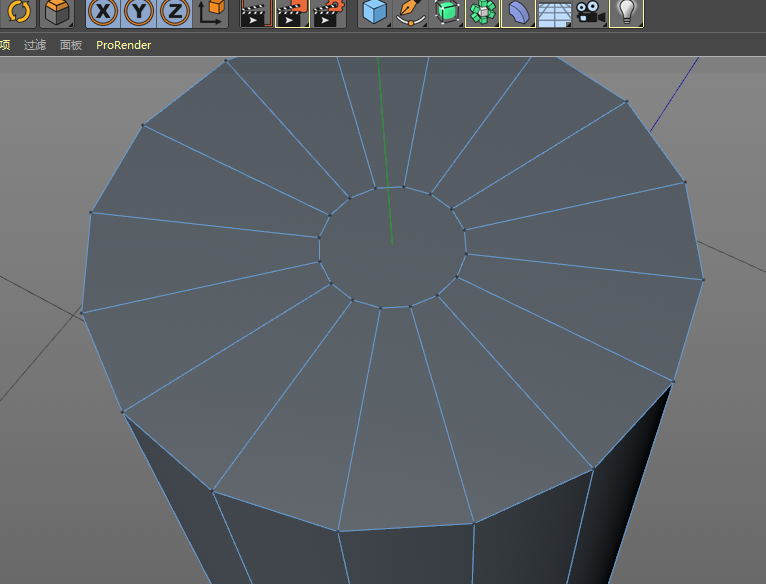Switch the coordinate system icon
766x584 pixels.
point(211,12)
